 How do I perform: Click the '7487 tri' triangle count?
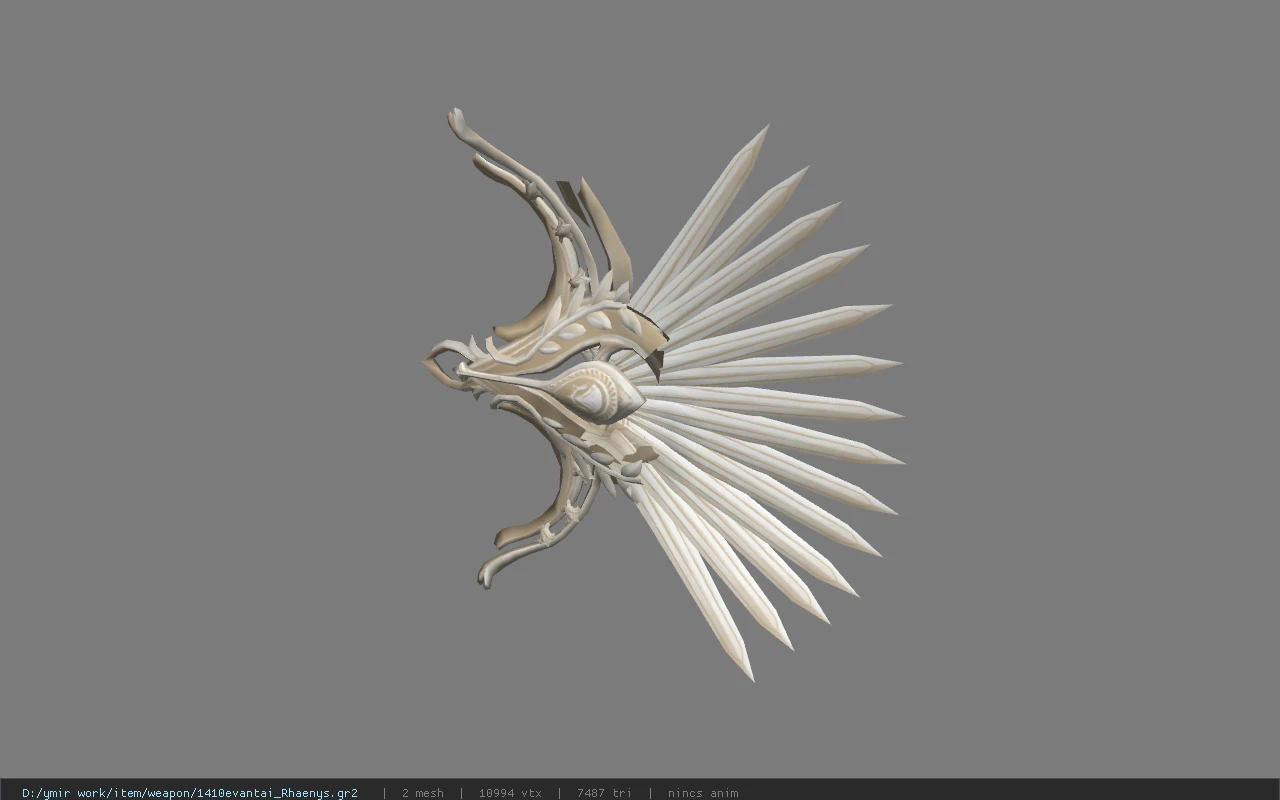click(x=604, y=792)
